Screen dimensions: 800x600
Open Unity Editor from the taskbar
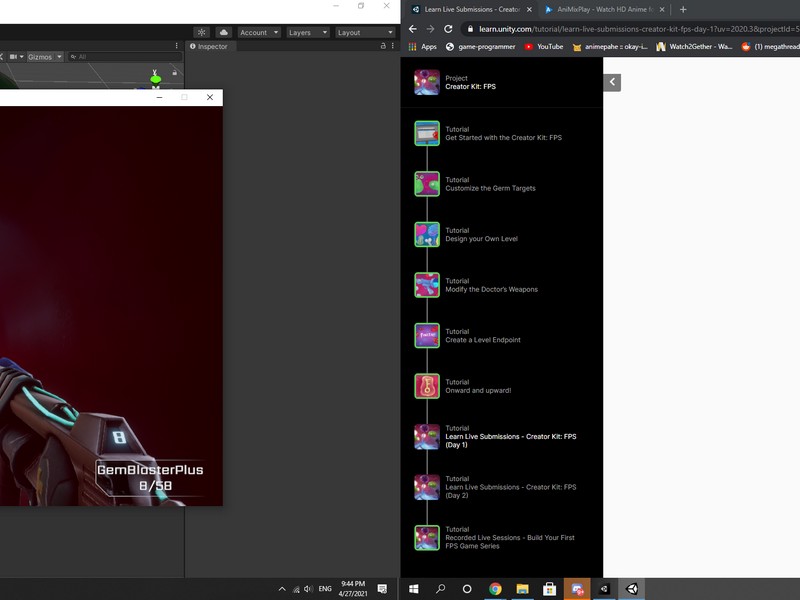click(632, 589)
